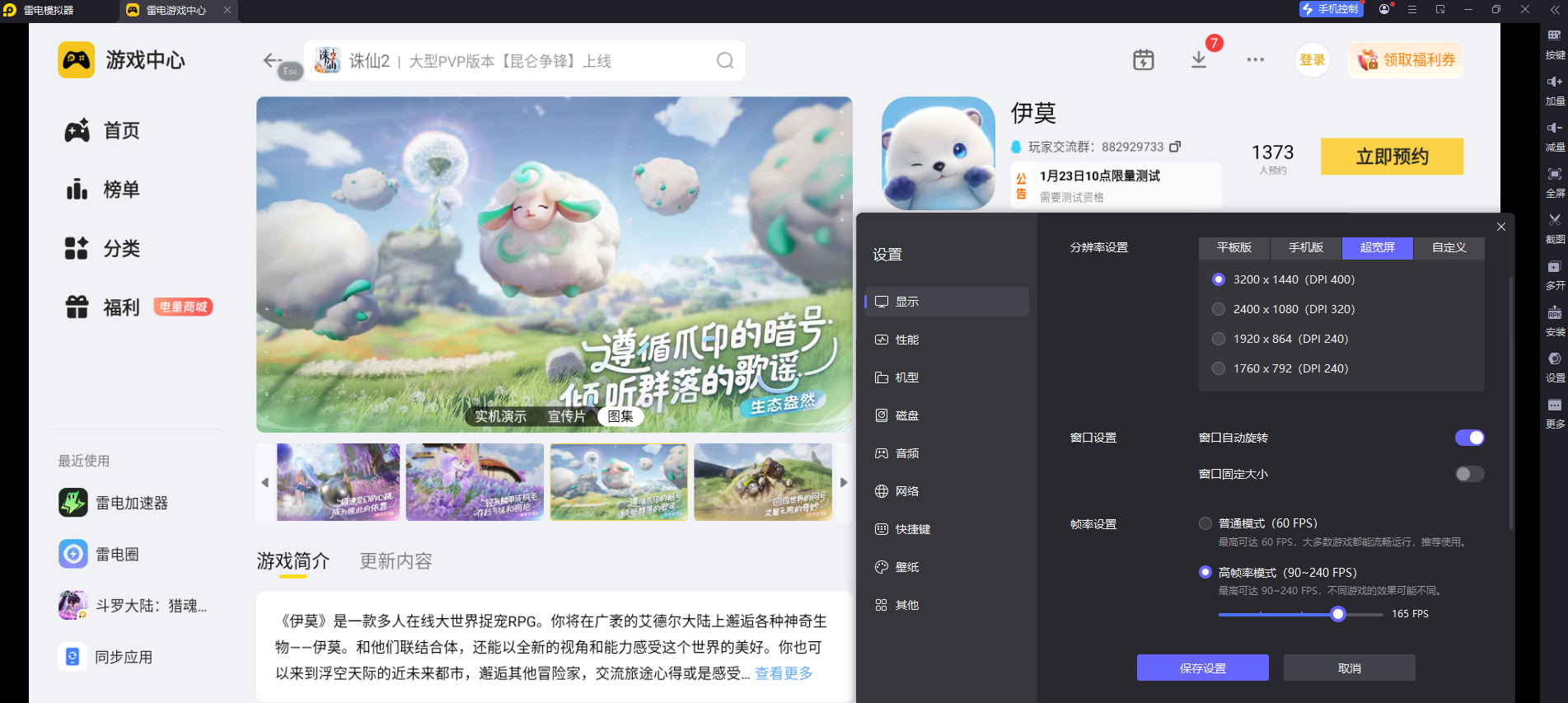Image resolution: width=1568 pixels, height=703 pixels.
Task: Switch to 自定义 resolution tab
Action: (x=1449, y=248)
